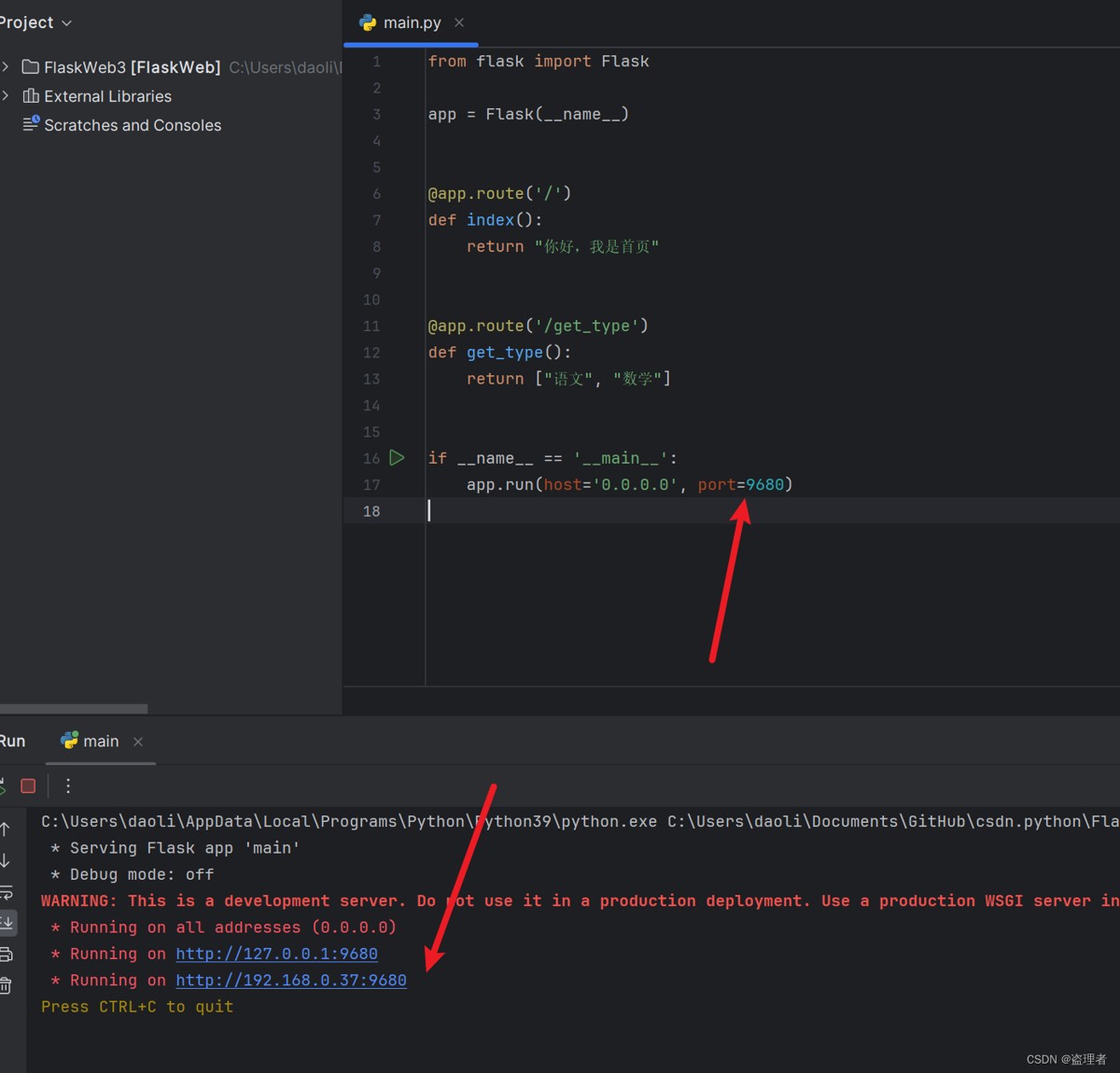Click the 'Debug mode: off' console line

[x=132, y=874]
